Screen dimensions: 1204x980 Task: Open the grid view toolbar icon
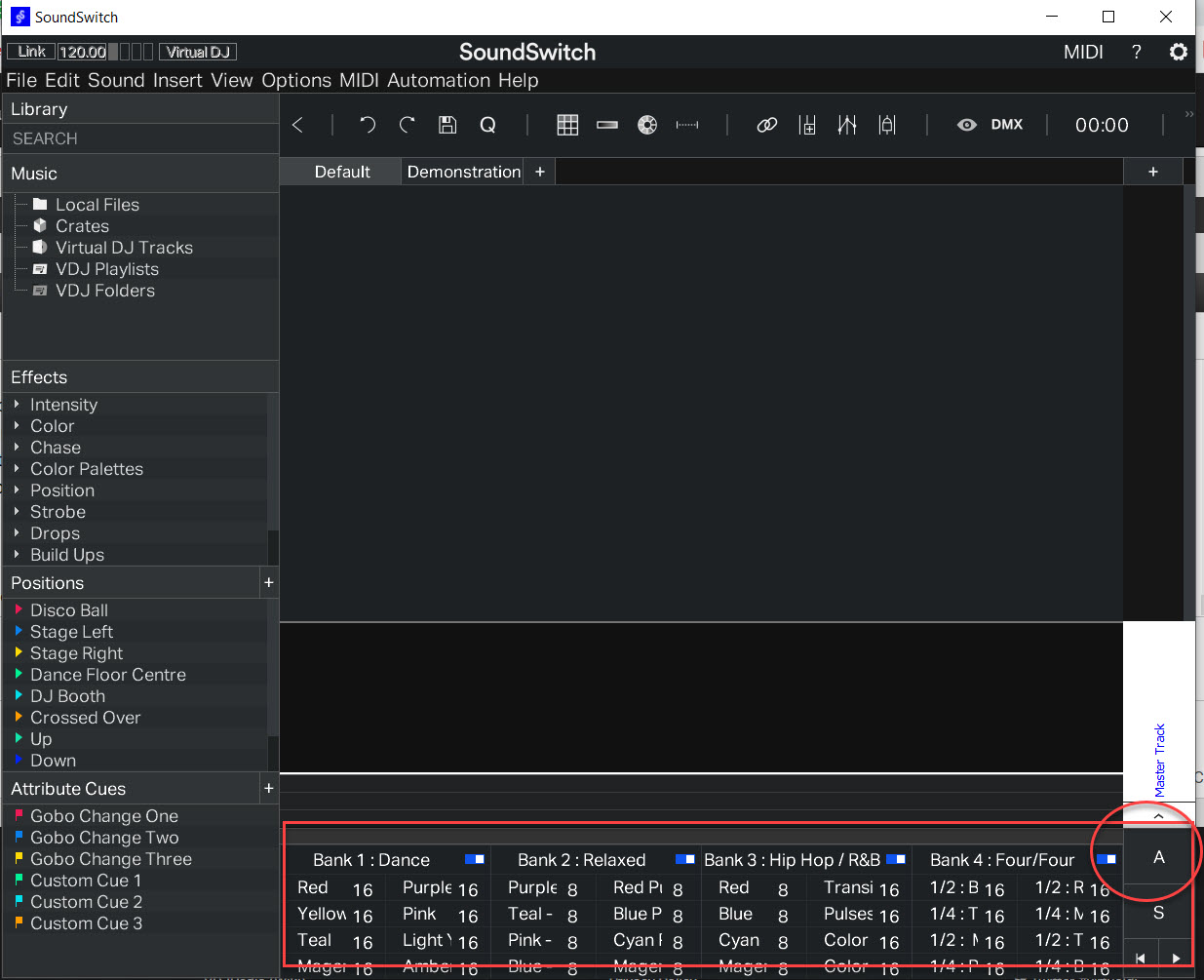pos(567,125)
